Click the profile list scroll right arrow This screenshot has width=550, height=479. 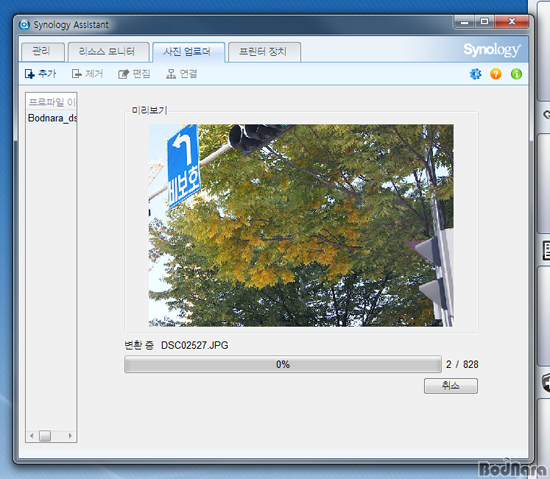pos(71,436)
